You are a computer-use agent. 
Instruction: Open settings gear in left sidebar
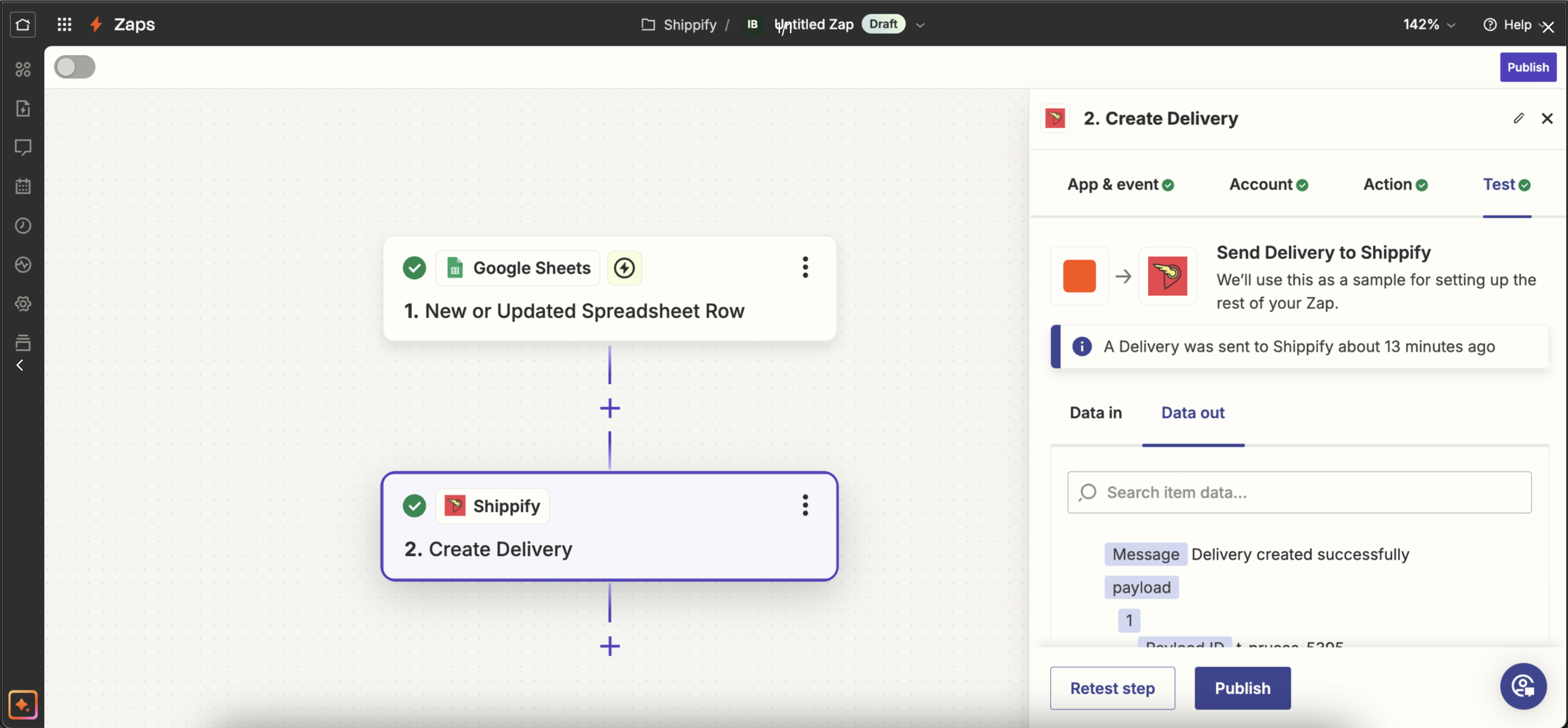point(22,304)
